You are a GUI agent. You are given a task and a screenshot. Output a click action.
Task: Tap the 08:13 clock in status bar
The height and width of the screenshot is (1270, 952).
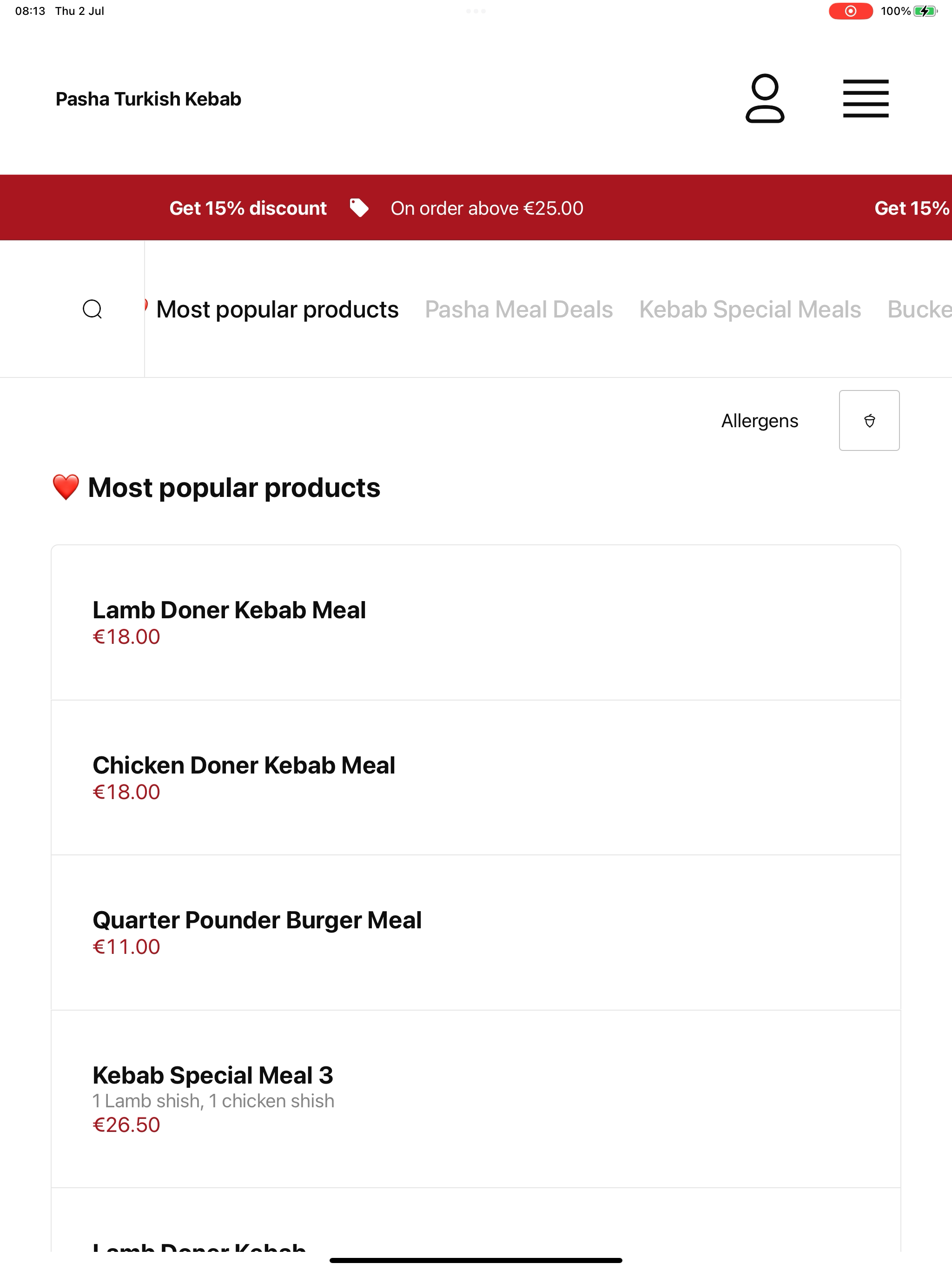coord(30,11)
